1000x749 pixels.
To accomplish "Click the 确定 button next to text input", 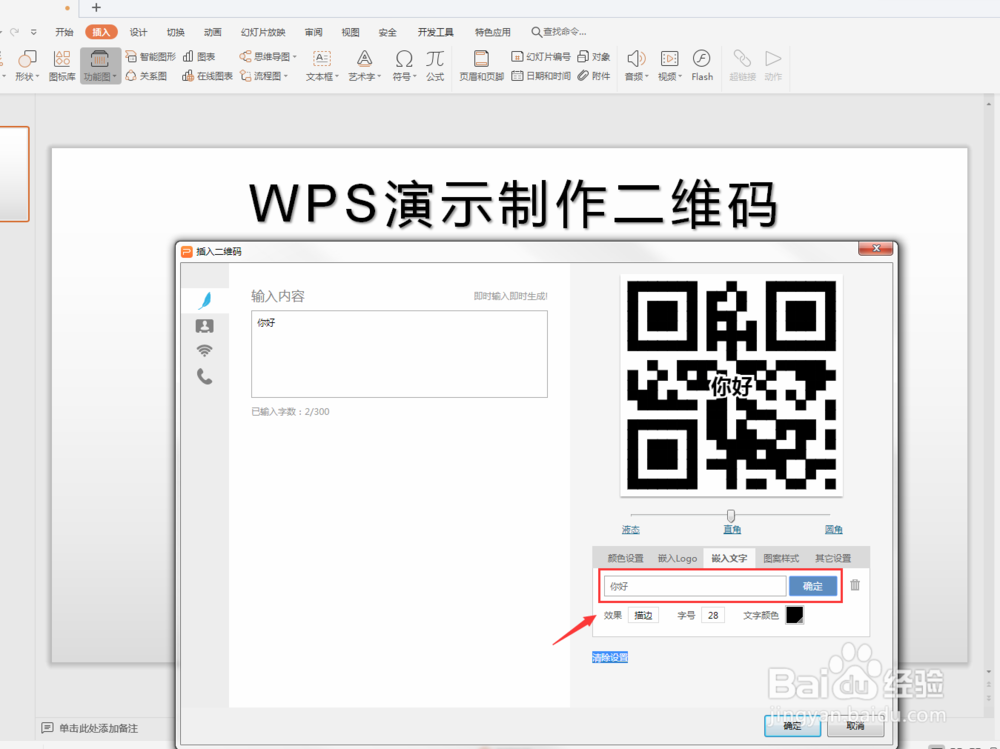I will coord(813,586).
